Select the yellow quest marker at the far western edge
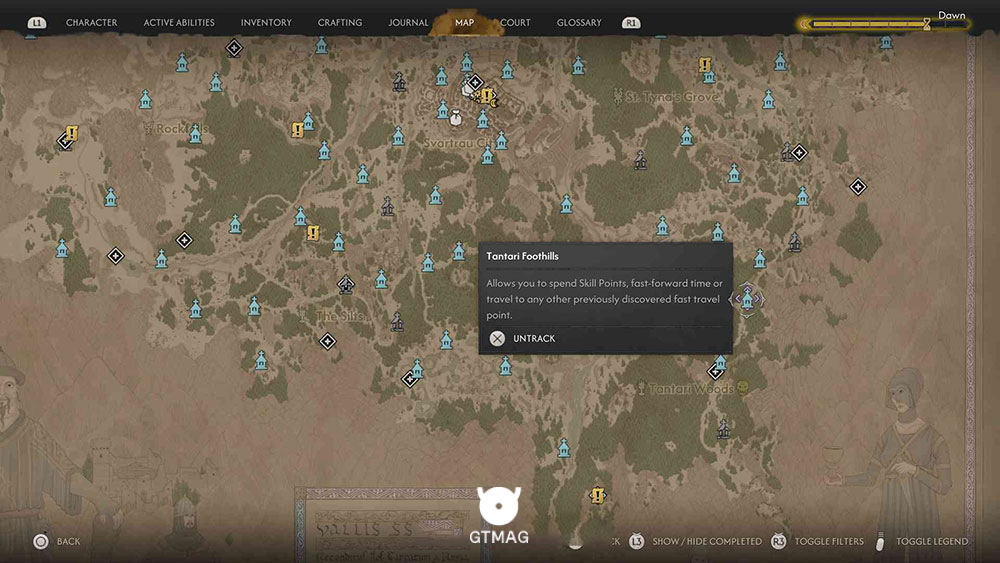The height and width of the screenshot is (563, 1000). coord(71,133)
